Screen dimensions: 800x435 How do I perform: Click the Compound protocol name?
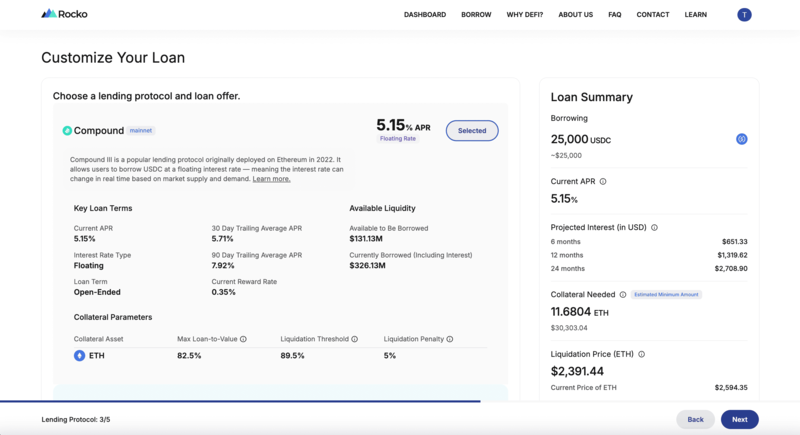(x=98, y=131)
